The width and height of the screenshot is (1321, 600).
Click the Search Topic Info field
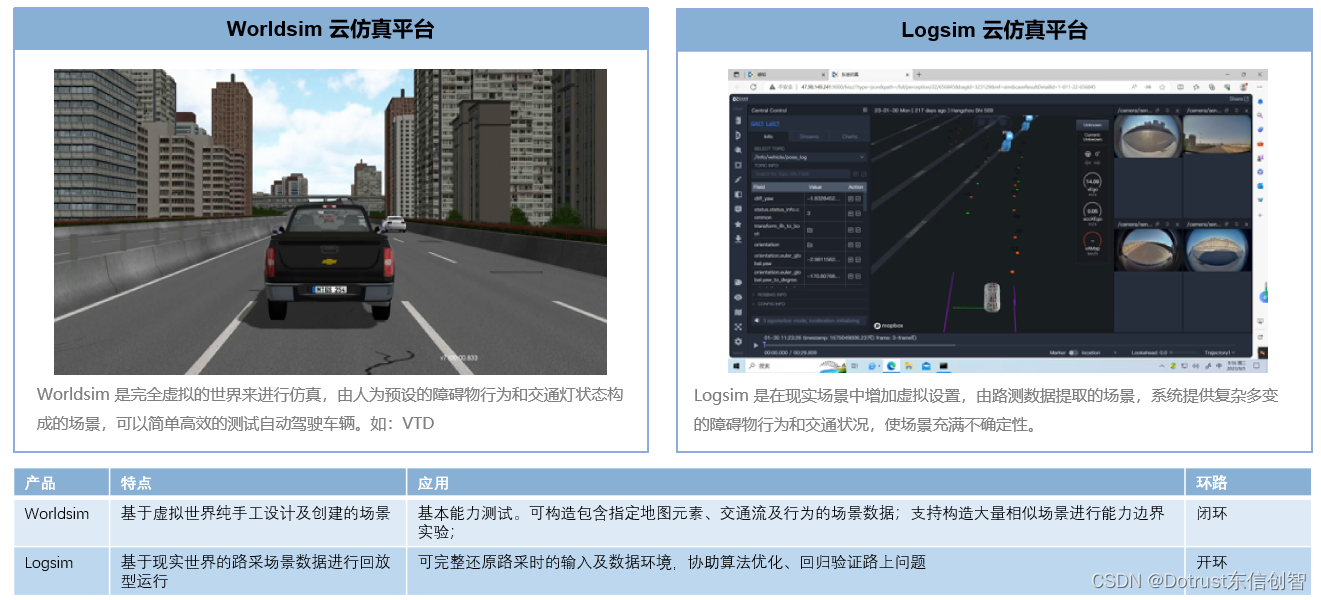(x=800, y=174)
